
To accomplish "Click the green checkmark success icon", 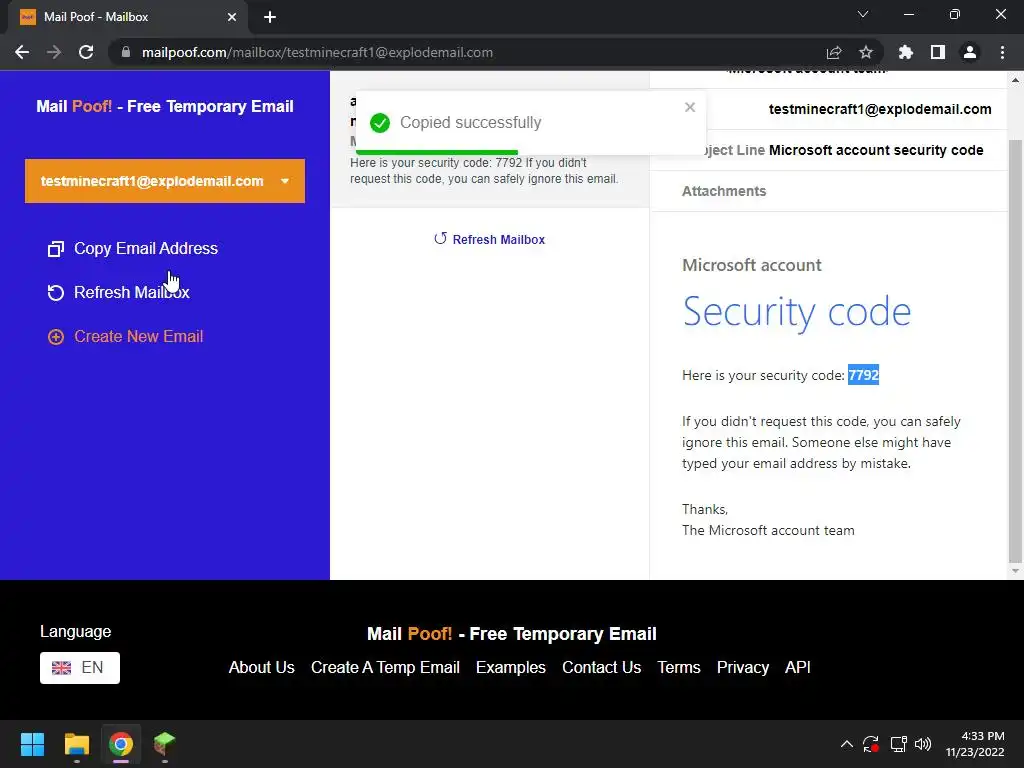I will pyautogui.click(x=379, y=123).
